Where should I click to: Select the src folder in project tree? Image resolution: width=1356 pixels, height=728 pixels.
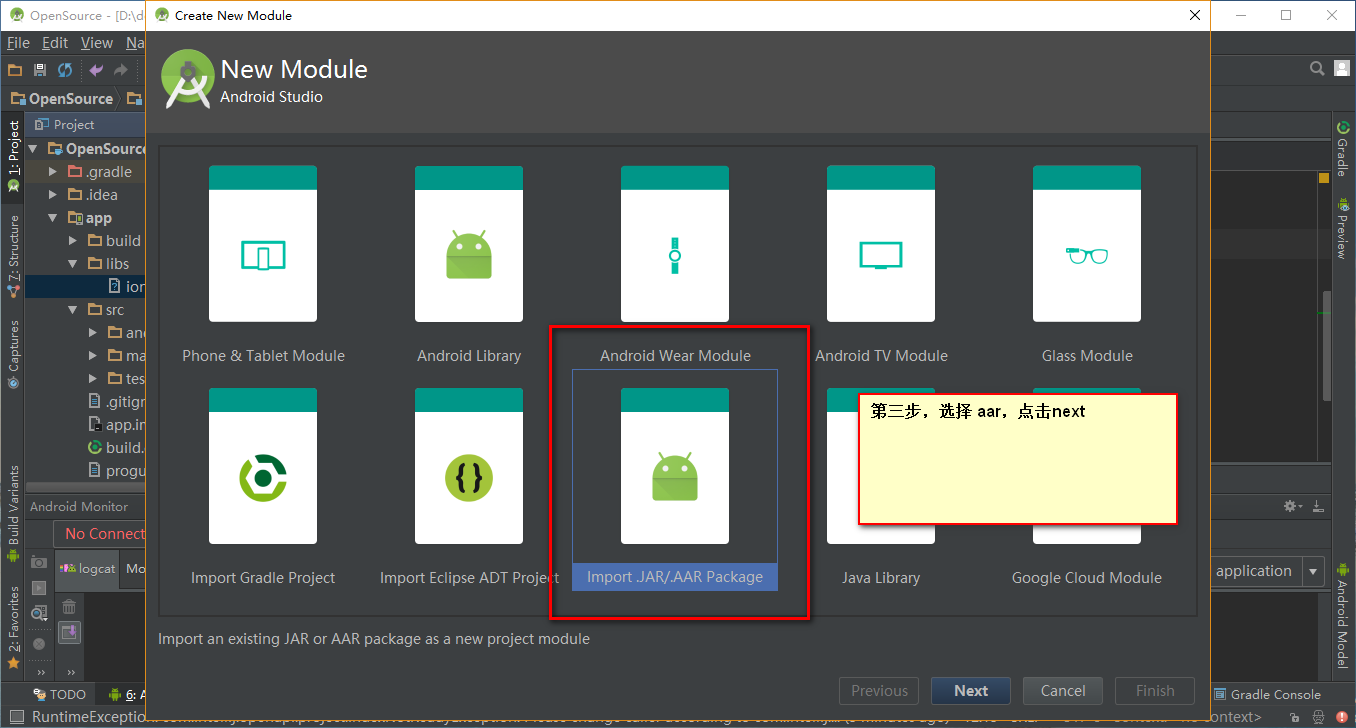click(105, 310)
